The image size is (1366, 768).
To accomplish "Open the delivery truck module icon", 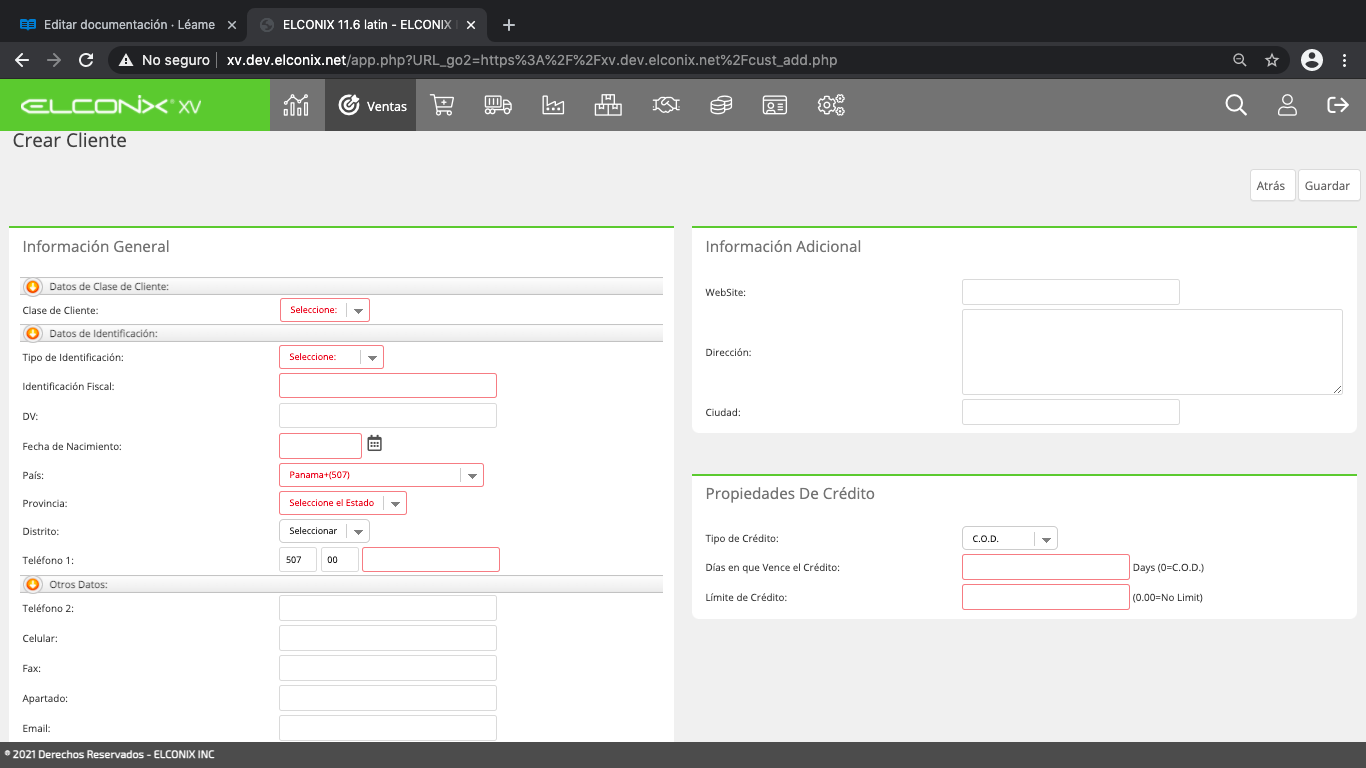I will coord(497,105).
